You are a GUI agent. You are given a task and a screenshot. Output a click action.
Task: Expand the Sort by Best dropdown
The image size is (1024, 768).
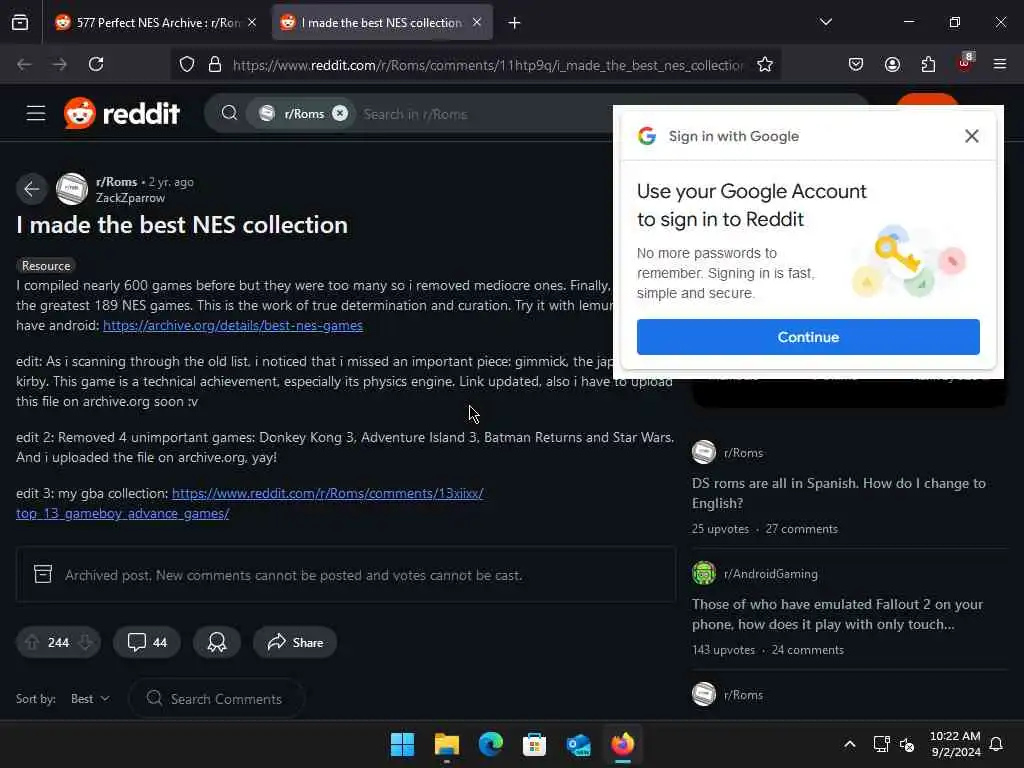90,699
